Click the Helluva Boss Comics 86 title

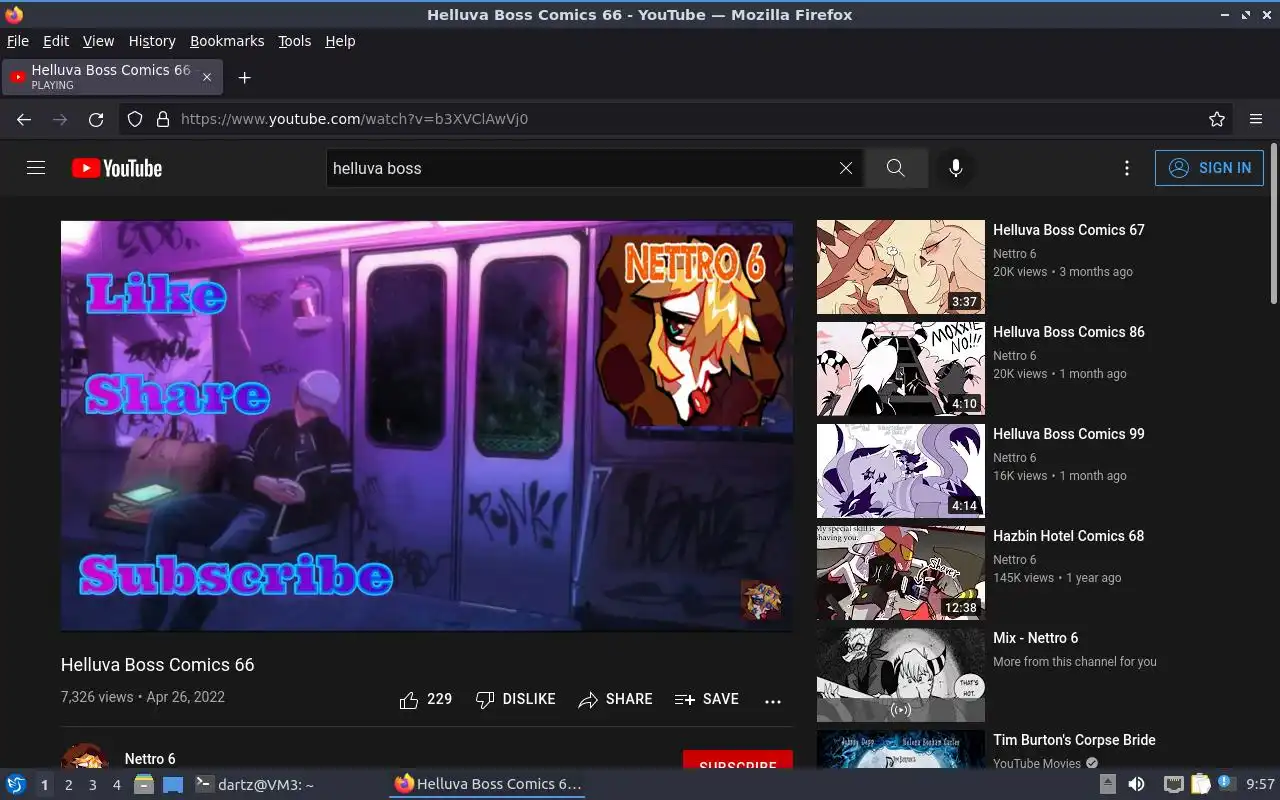pos(1069,332)
